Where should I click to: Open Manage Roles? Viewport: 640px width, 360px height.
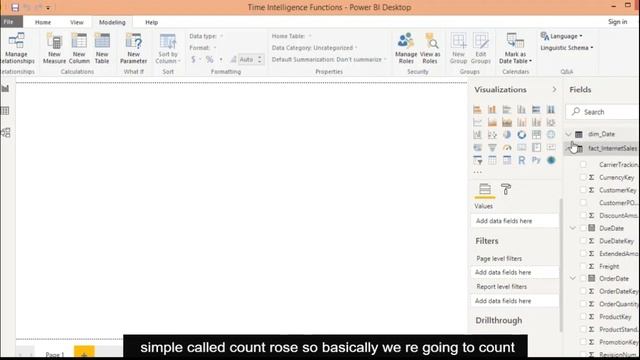406,48
